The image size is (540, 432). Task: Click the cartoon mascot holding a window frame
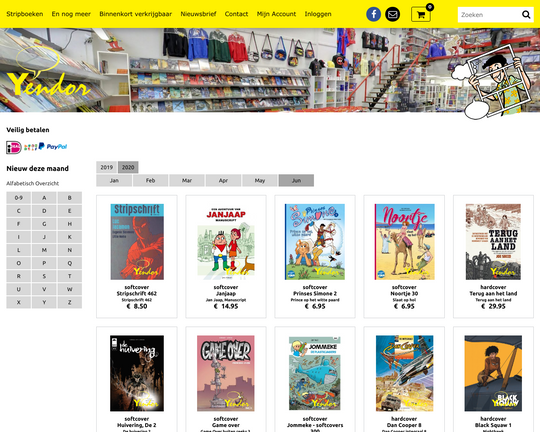point(495,84)
